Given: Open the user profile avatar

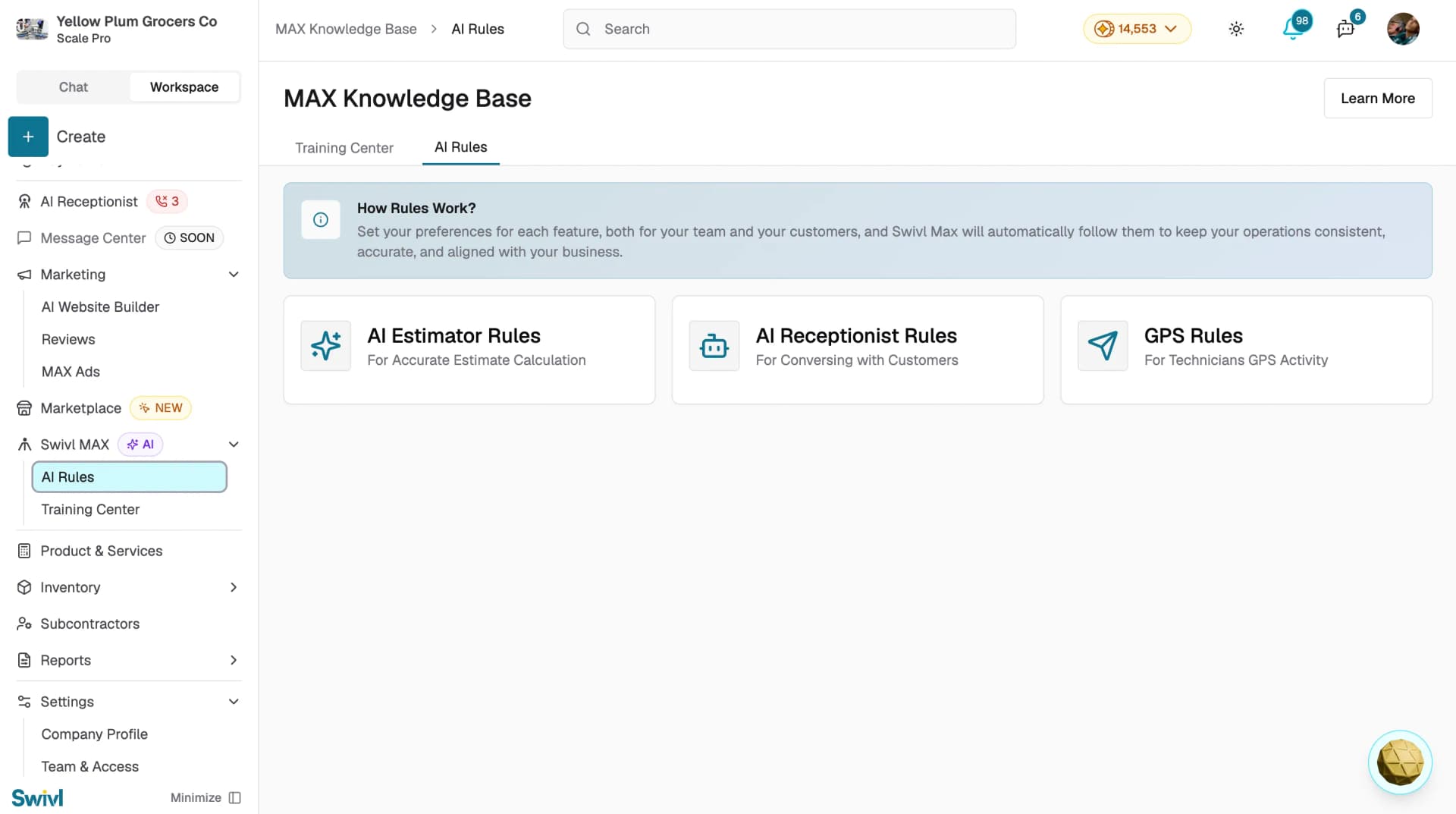Looking at the screenshot, I should [x=1403, y=29].
